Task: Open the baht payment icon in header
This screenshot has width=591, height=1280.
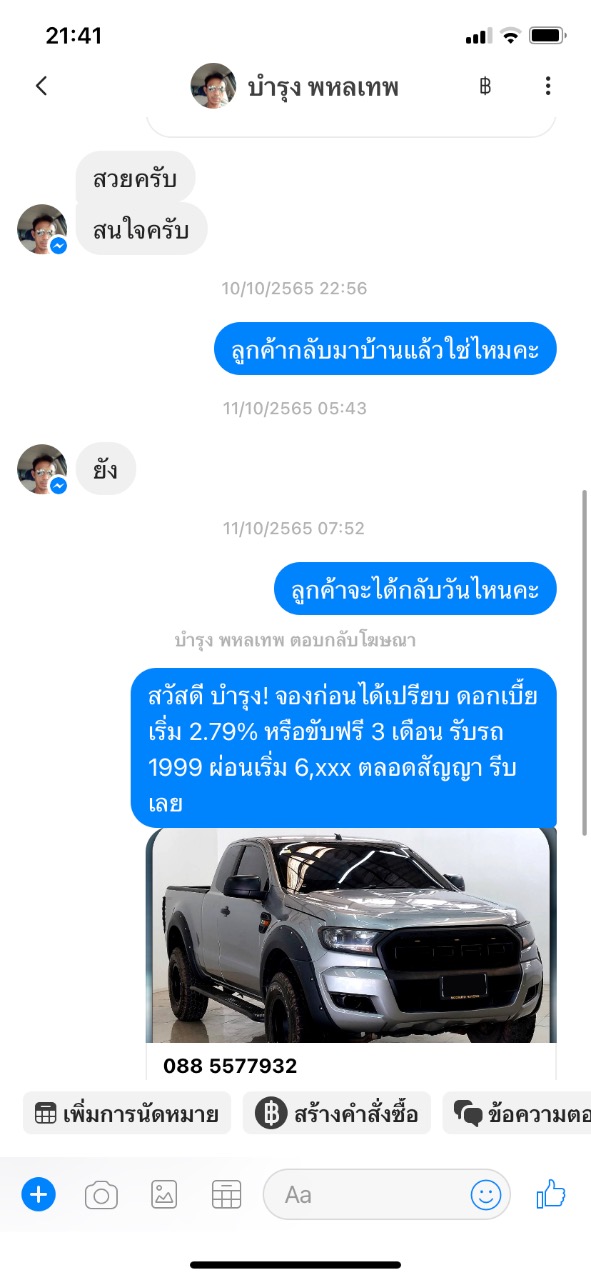Action: click(485, 86)
